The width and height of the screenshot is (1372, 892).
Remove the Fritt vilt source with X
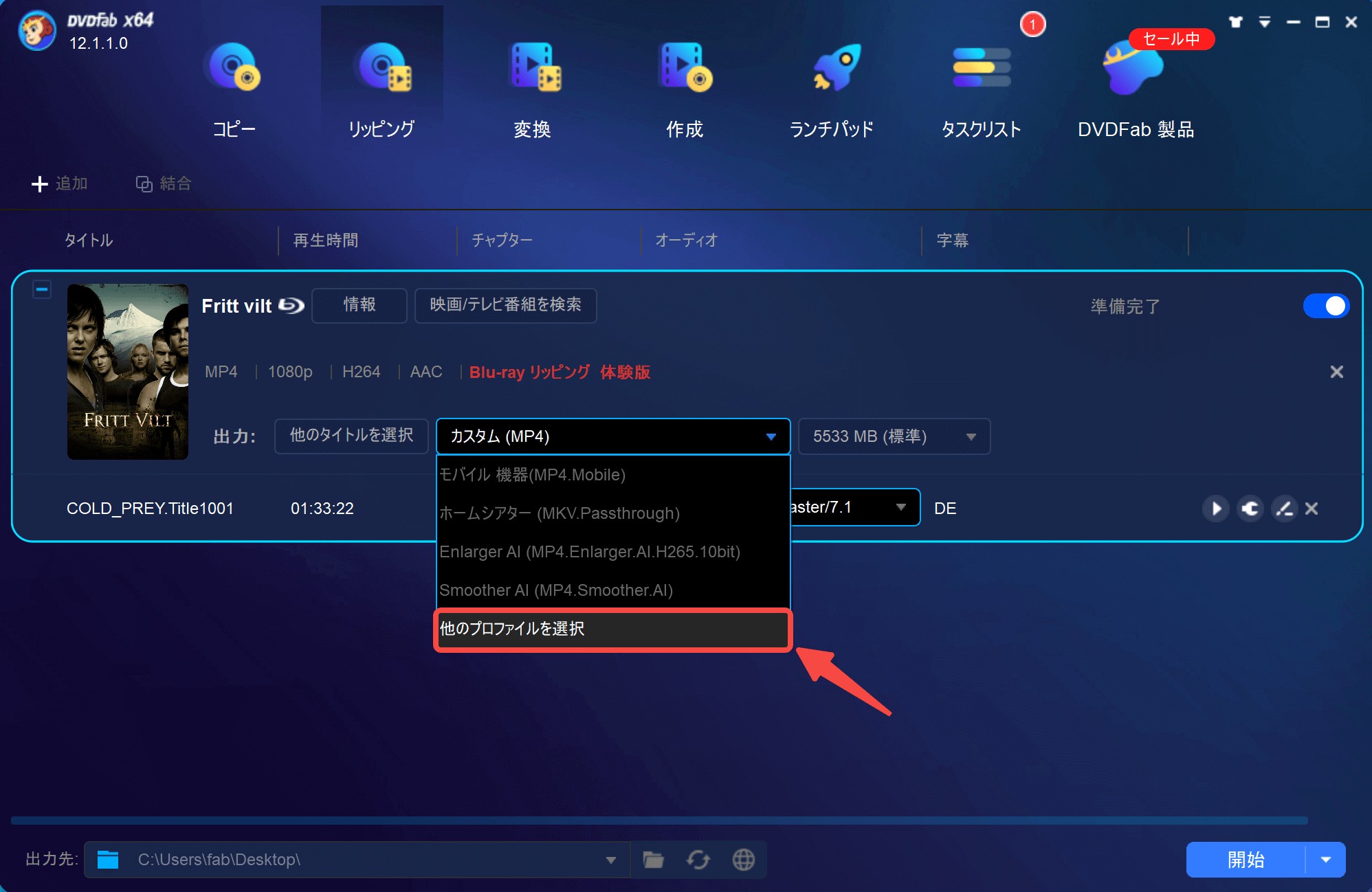click(x=1336, y=372)
